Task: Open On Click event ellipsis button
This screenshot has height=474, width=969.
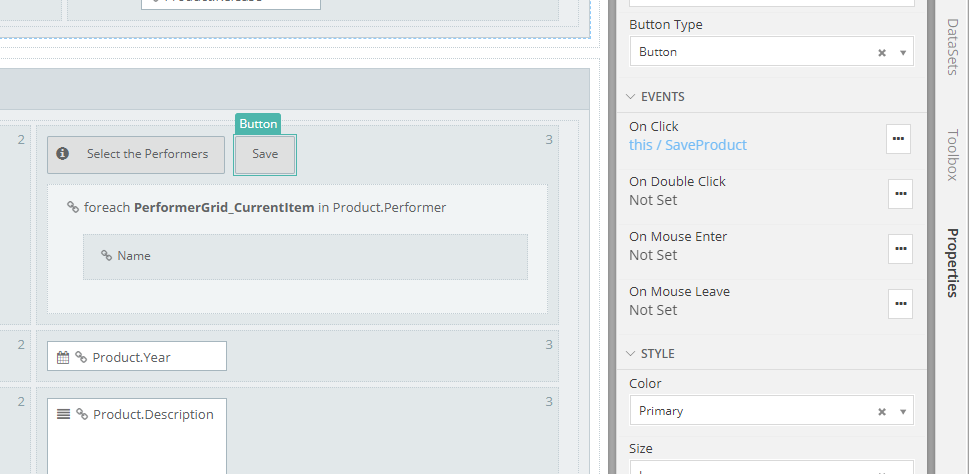Action: pos(898,139)
